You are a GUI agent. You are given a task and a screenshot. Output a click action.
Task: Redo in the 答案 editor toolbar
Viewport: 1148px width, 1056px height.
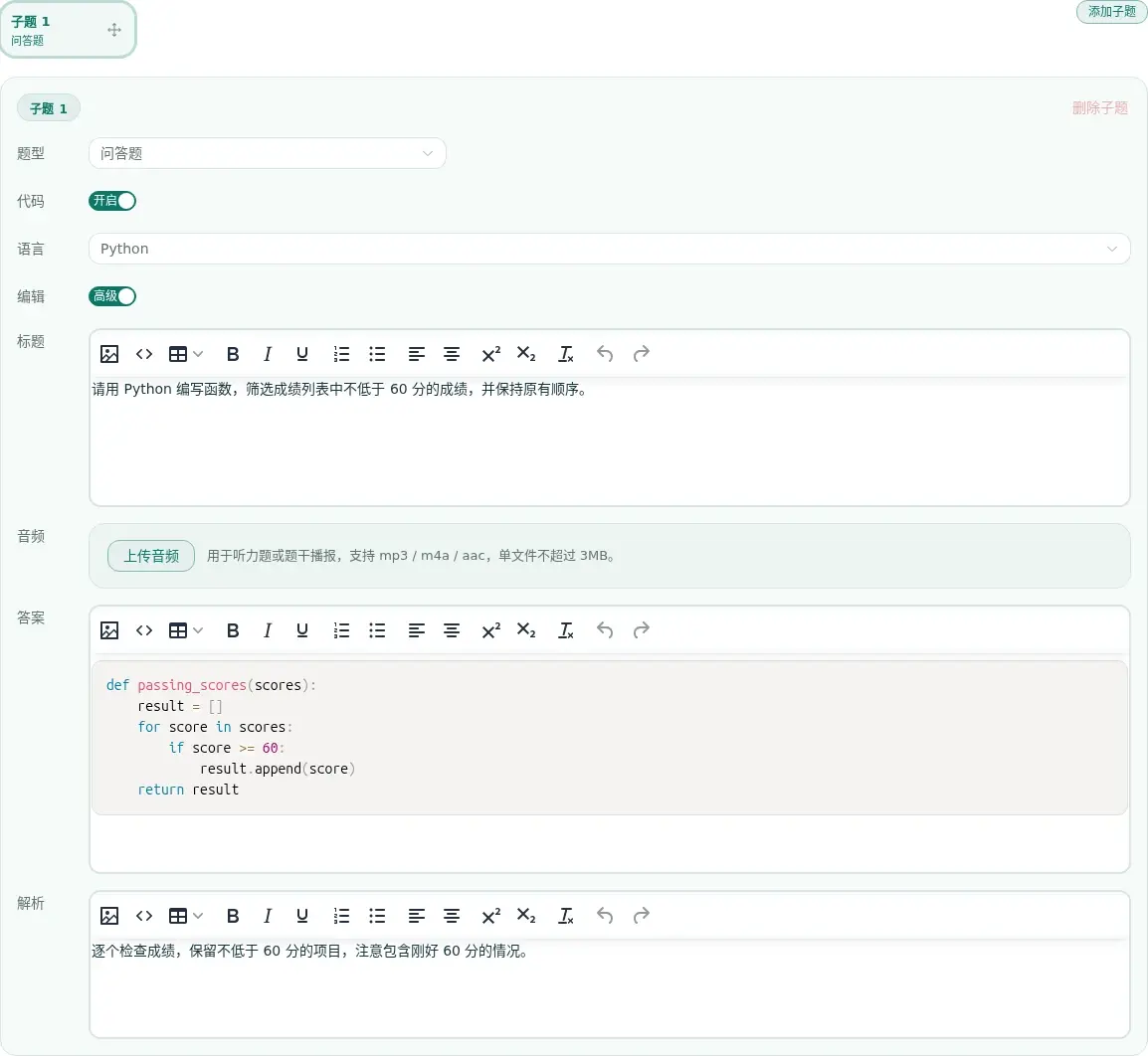(642, 630)
